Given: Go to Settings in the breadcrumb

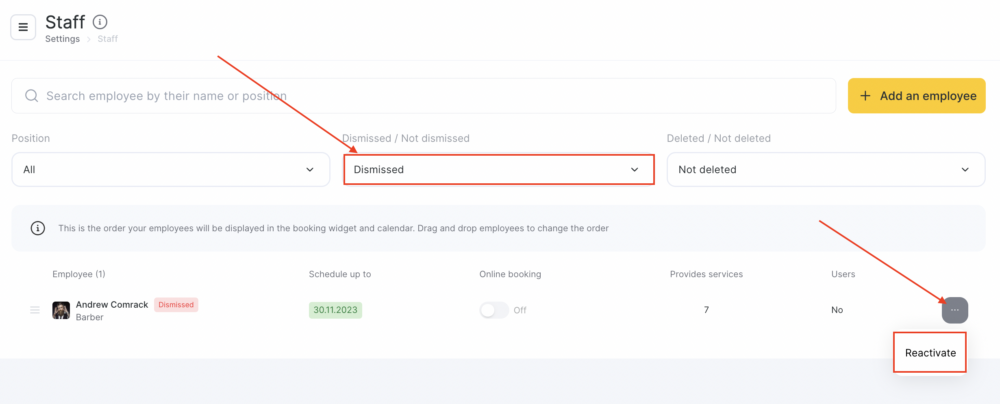Looking at the screenshot, I should [x=62, y=39].
